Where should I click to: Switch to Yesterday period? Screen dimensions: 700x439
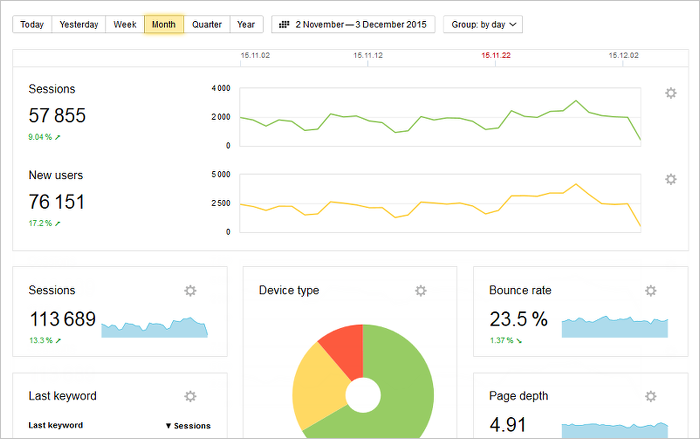79,24
